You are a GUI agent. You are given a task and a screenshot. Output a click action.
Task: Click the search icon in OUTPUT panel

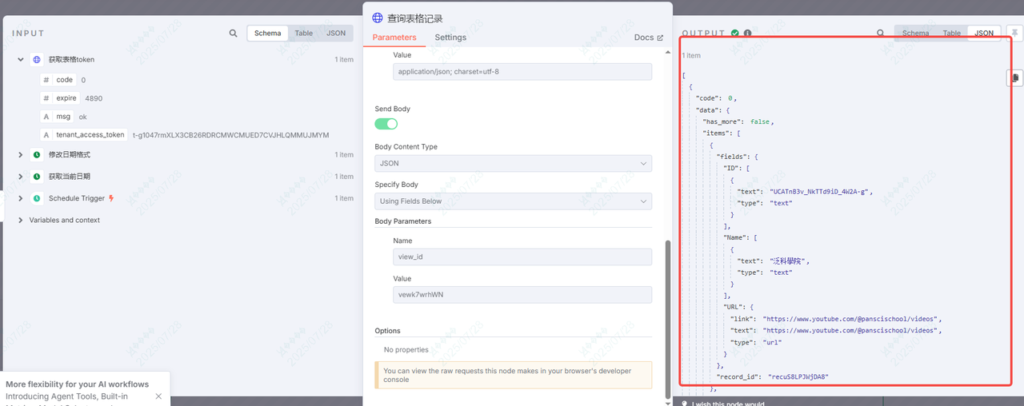(881, 33)
